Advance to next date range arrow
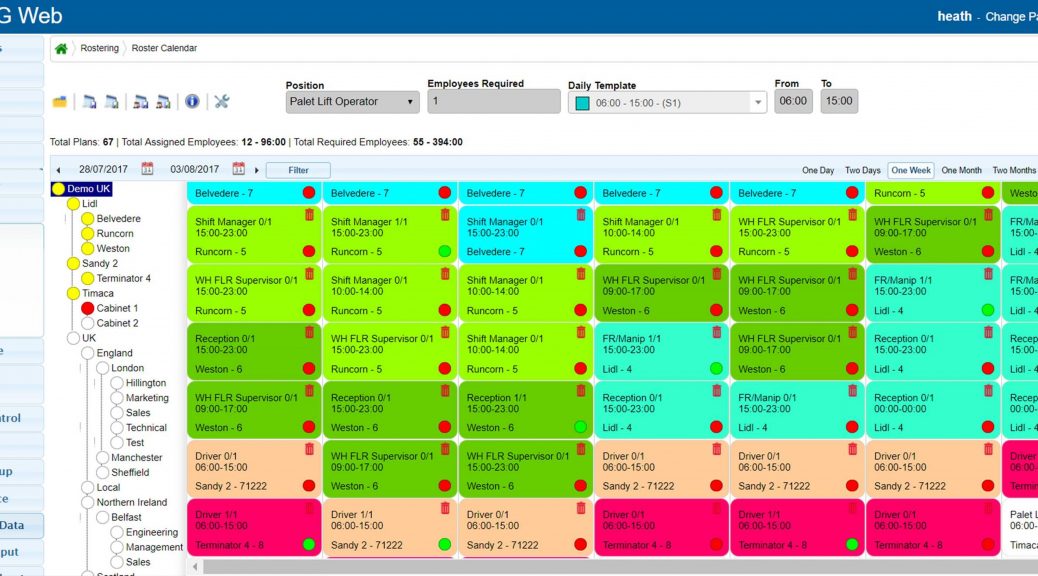This screenshot has width=1038, height=576. (x=257, y=170)
